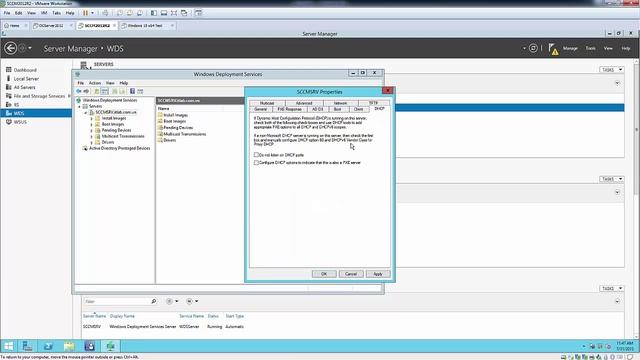Open Server Manager Tools menu

tap(591, 48)
